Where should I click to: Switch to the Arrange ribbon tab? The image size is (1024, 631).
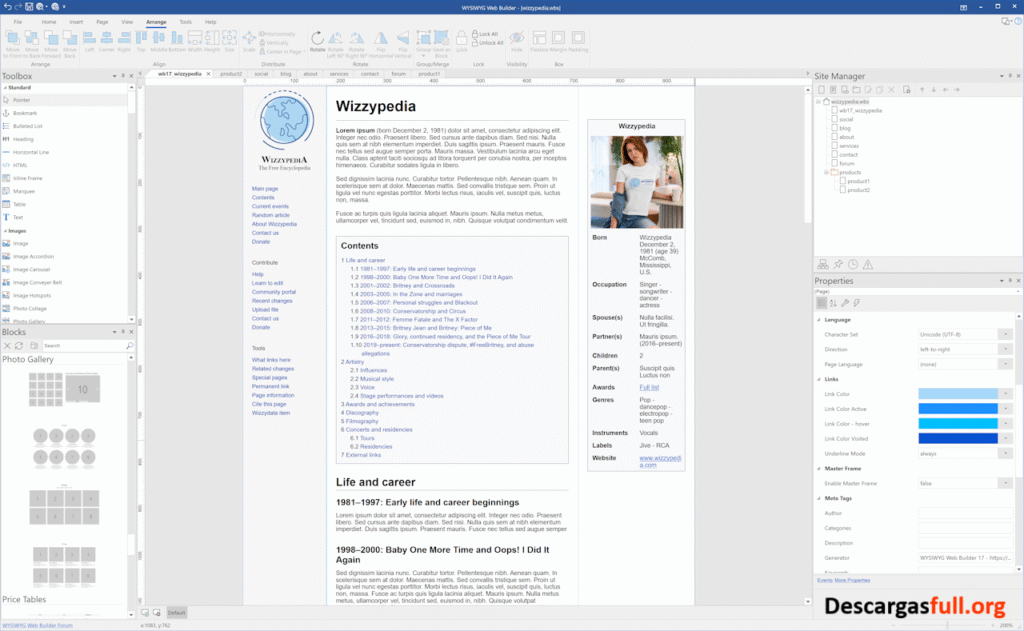pos(156,20)
